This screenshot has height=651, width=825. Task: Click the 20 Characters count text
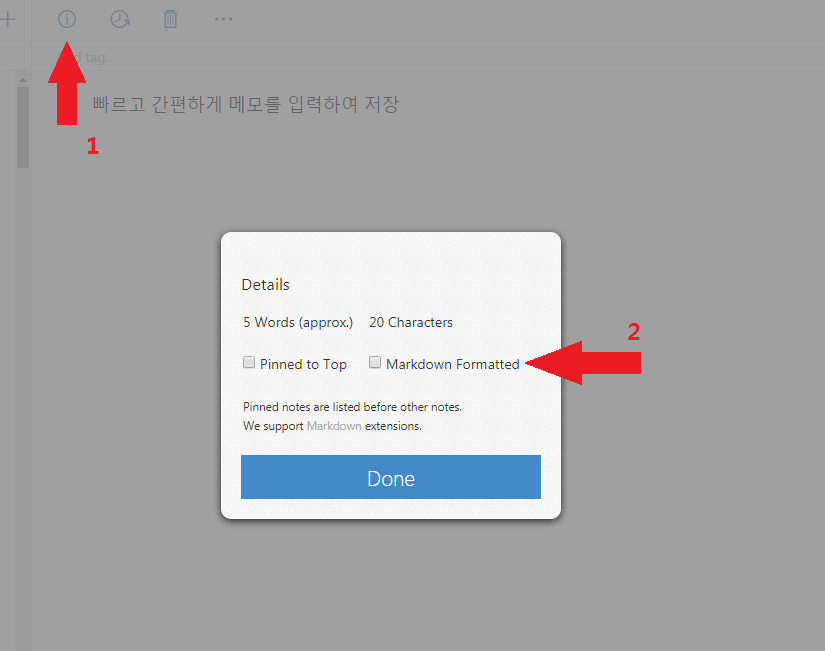[411, 322]
